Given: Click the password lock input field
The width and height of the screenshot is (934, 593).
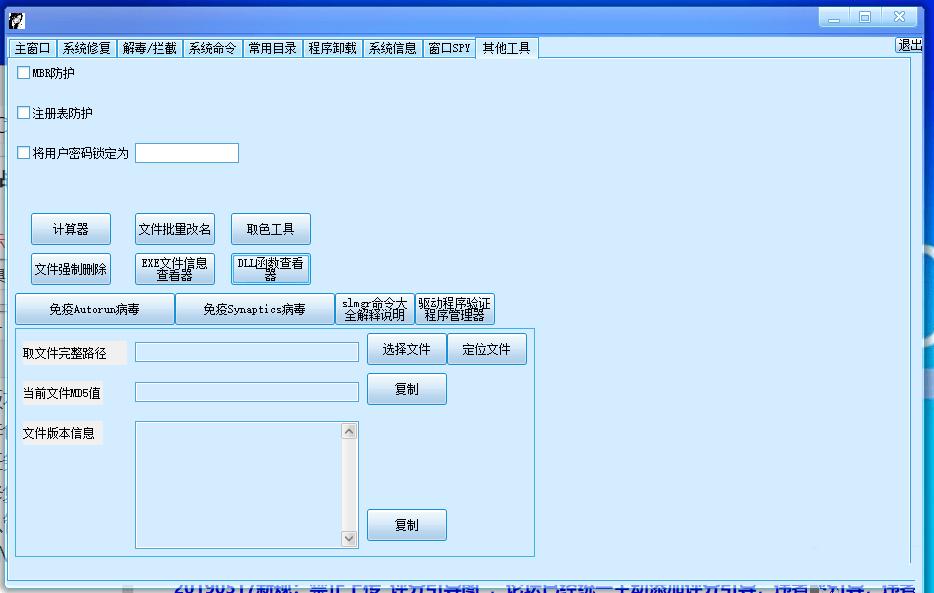Looking at the screenshot, I should [x=186, y=153].
